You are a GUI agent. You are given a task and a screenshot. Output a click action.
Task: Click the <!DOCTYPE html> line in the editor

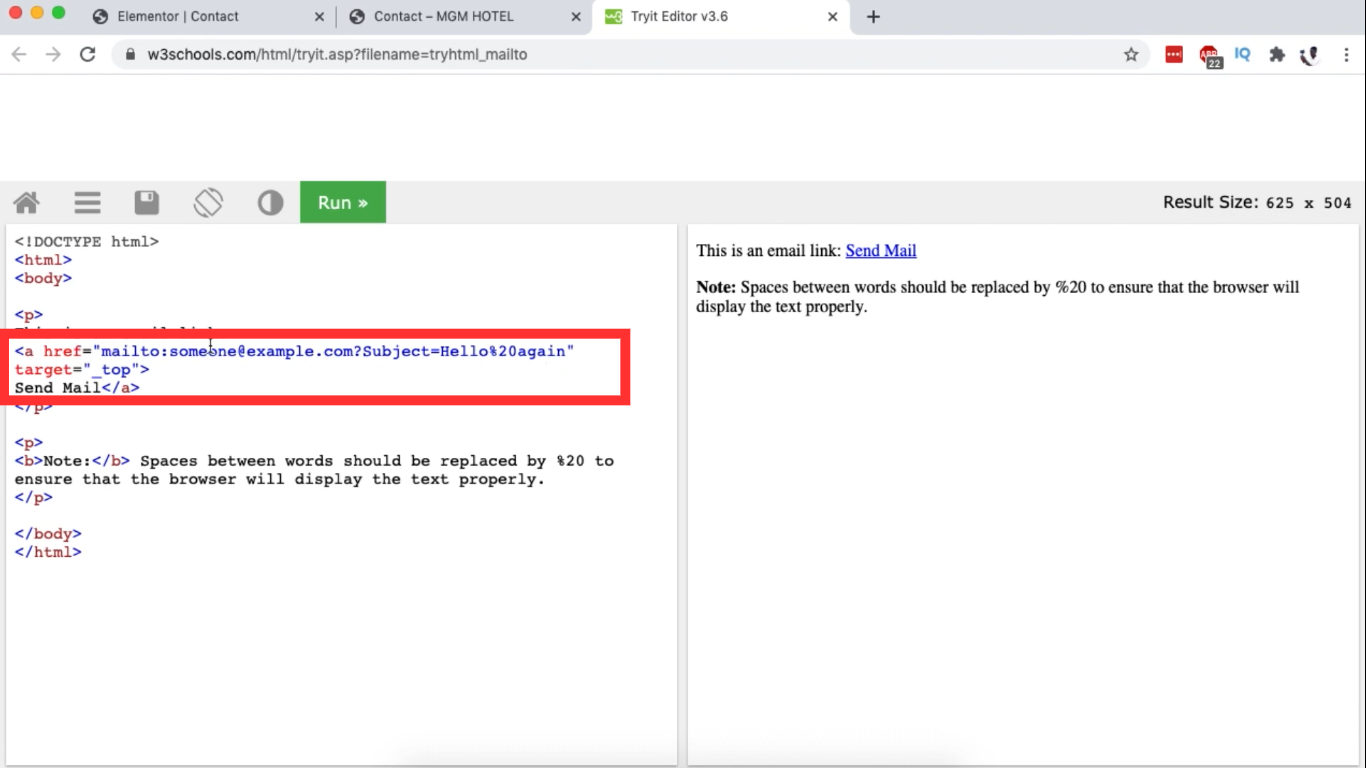coord(87,242)
